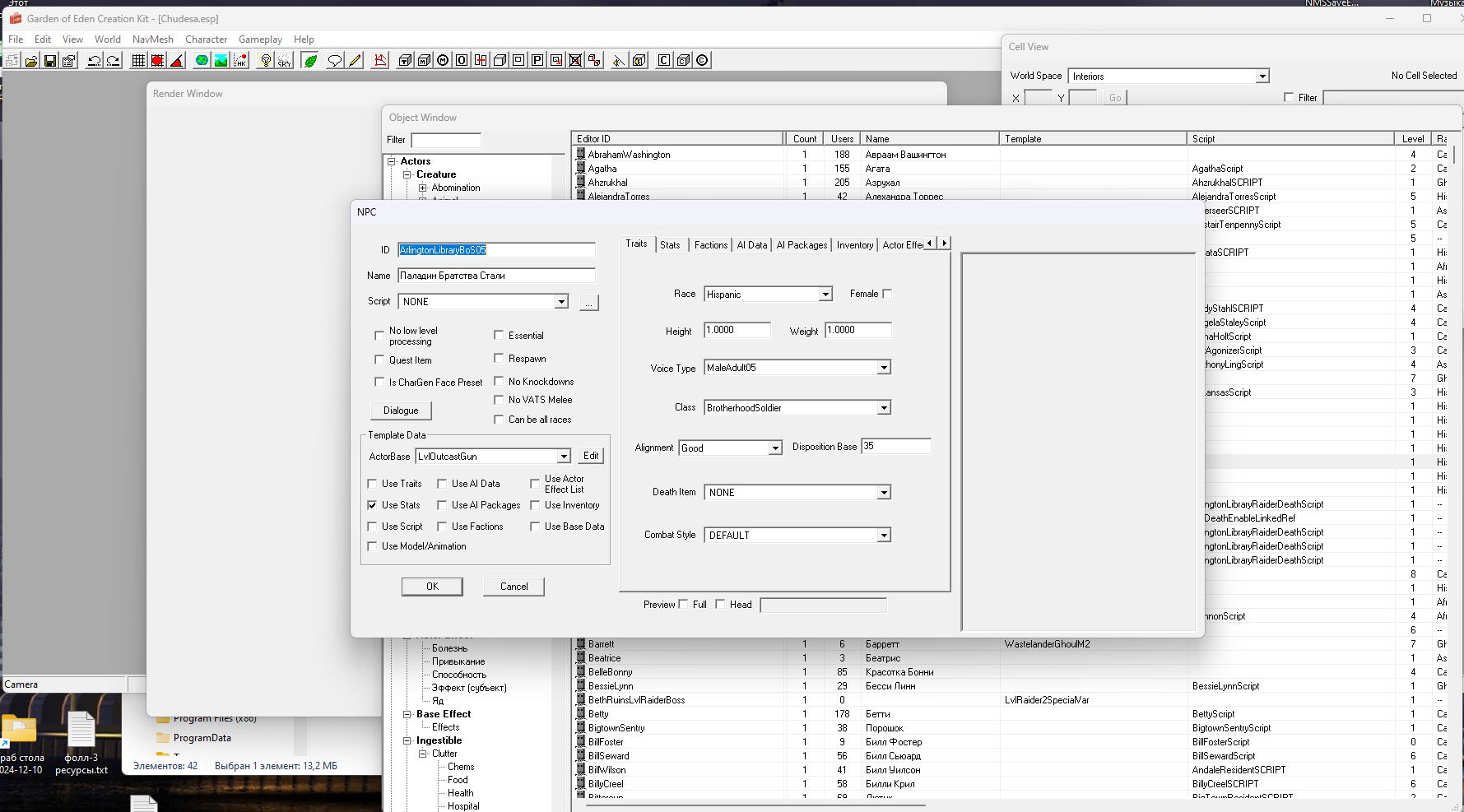The width and height of the screenshot is (1464, 812).
Task: Cancel the NPC dialog
Action: (x=514, y=587)
